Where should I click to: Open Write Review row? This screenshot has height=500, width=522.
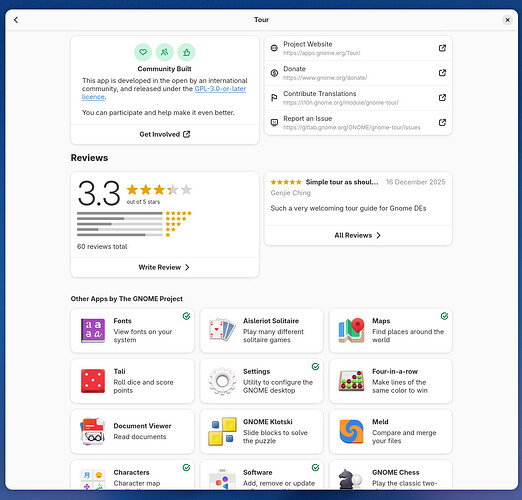tap(165, 267)
